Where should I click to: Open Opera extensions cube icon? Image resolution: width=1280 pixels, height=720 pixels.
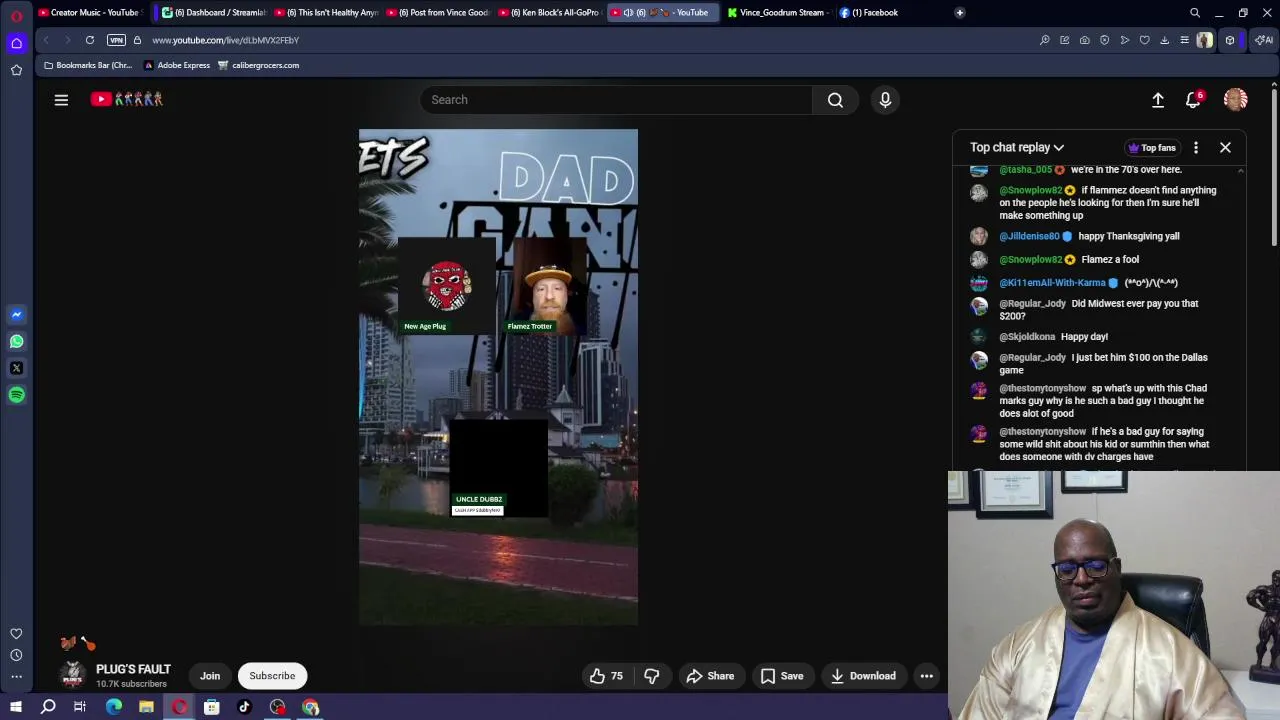coord(1230,40)
